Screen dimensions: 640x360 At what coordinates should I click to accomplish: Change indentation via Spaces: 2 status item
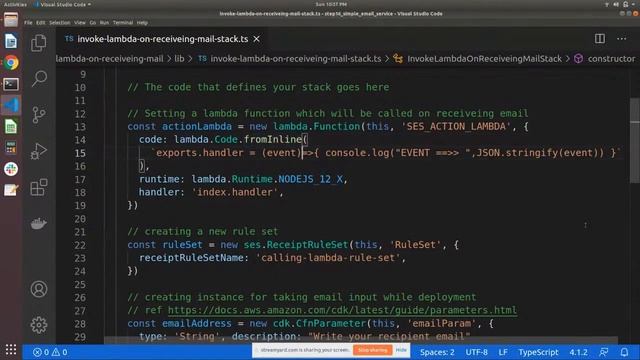437,352
